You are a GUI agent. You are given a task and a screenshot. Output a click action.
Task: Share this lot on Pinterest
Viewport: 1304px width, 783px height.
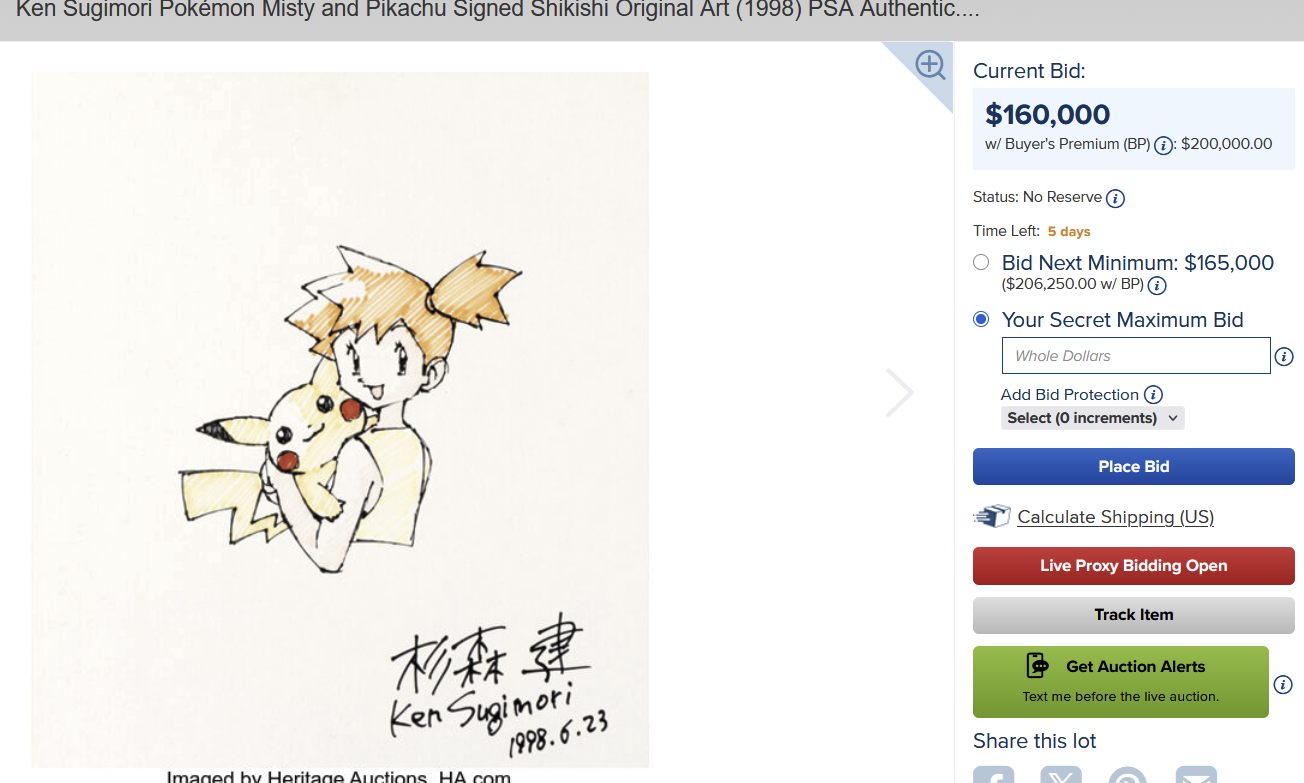click(1128, 775)
